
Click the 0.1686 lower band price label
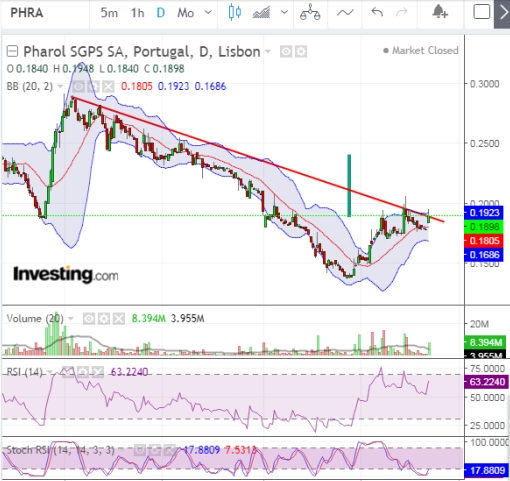(484, 255)
